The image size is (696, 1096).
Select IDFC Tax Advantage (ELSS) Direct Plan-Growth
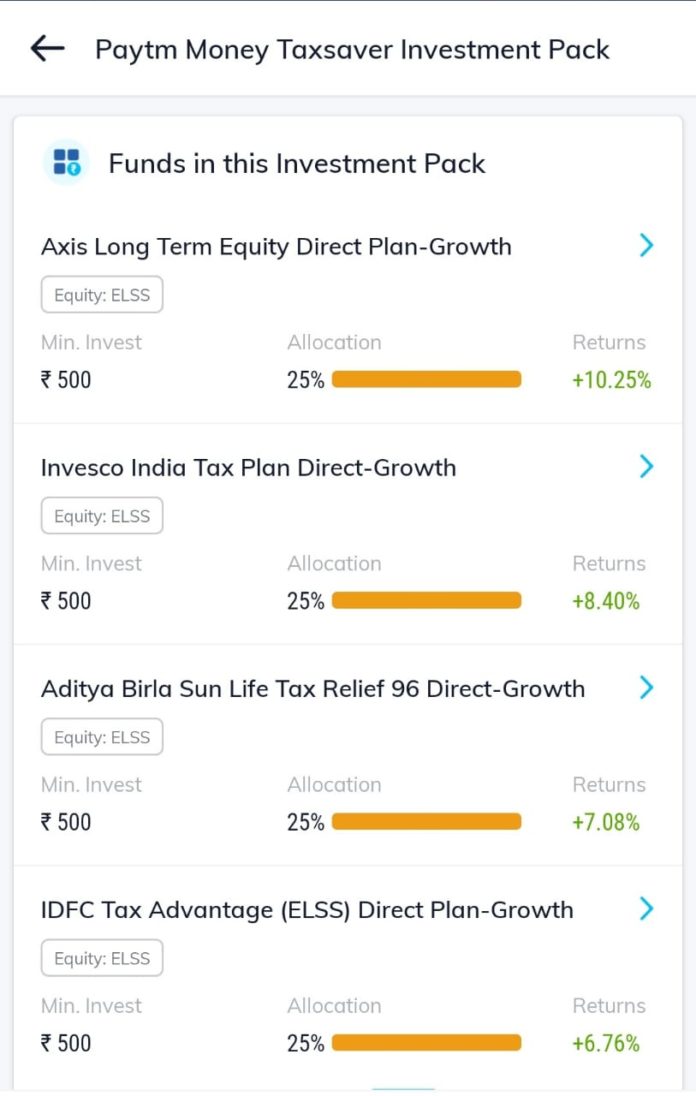pyautogui.click(x=307, y=910)
